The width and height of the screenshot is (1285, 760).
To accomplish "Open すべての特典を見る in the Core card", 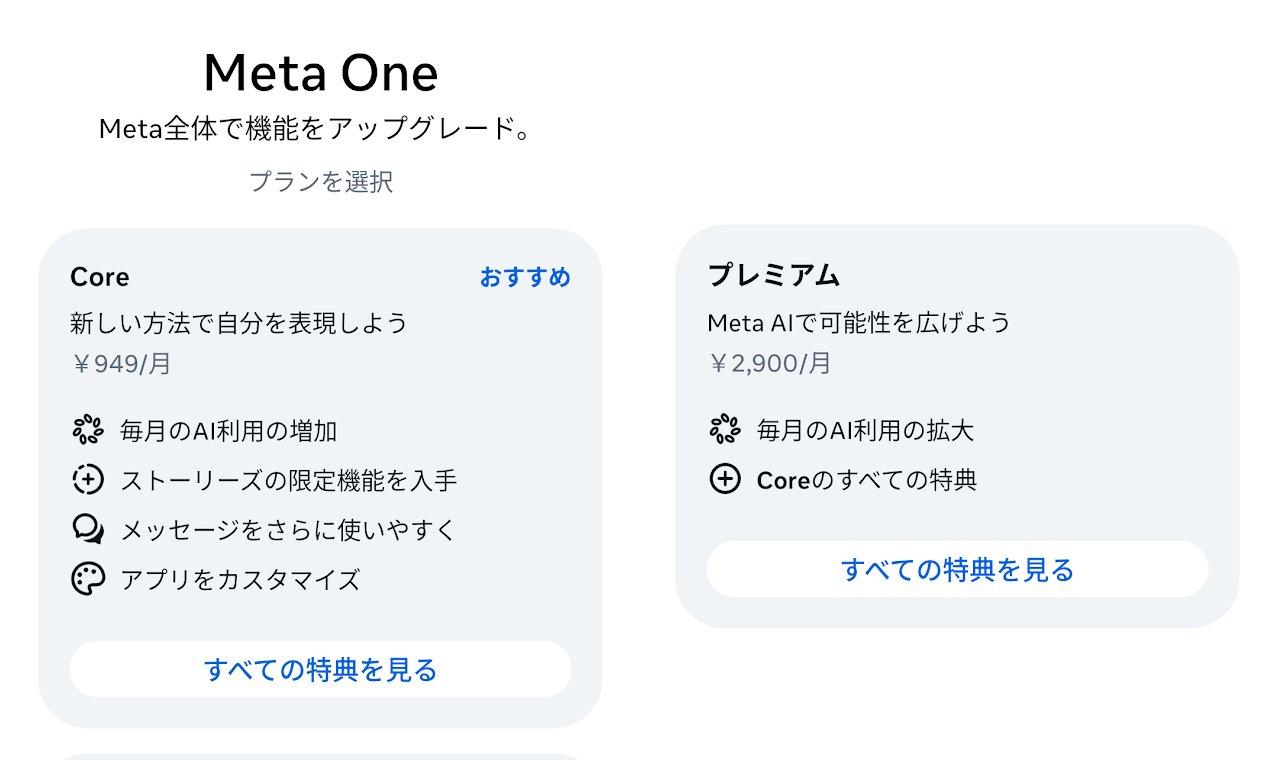I will click(x=320, y=669).
